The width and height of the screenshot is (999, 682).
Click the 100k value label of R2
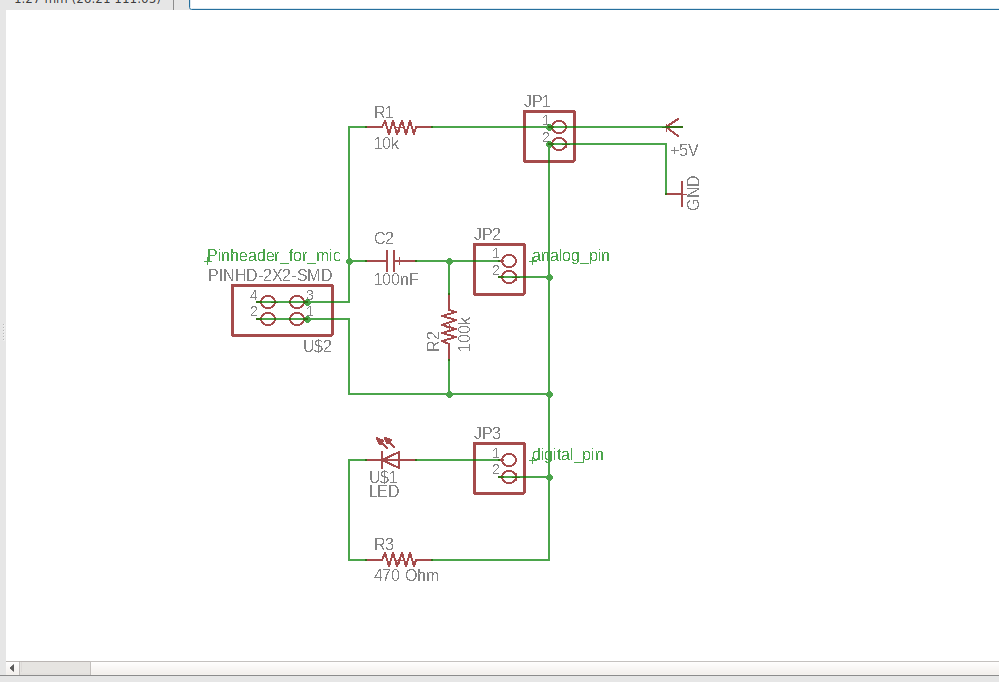(464, 334)
